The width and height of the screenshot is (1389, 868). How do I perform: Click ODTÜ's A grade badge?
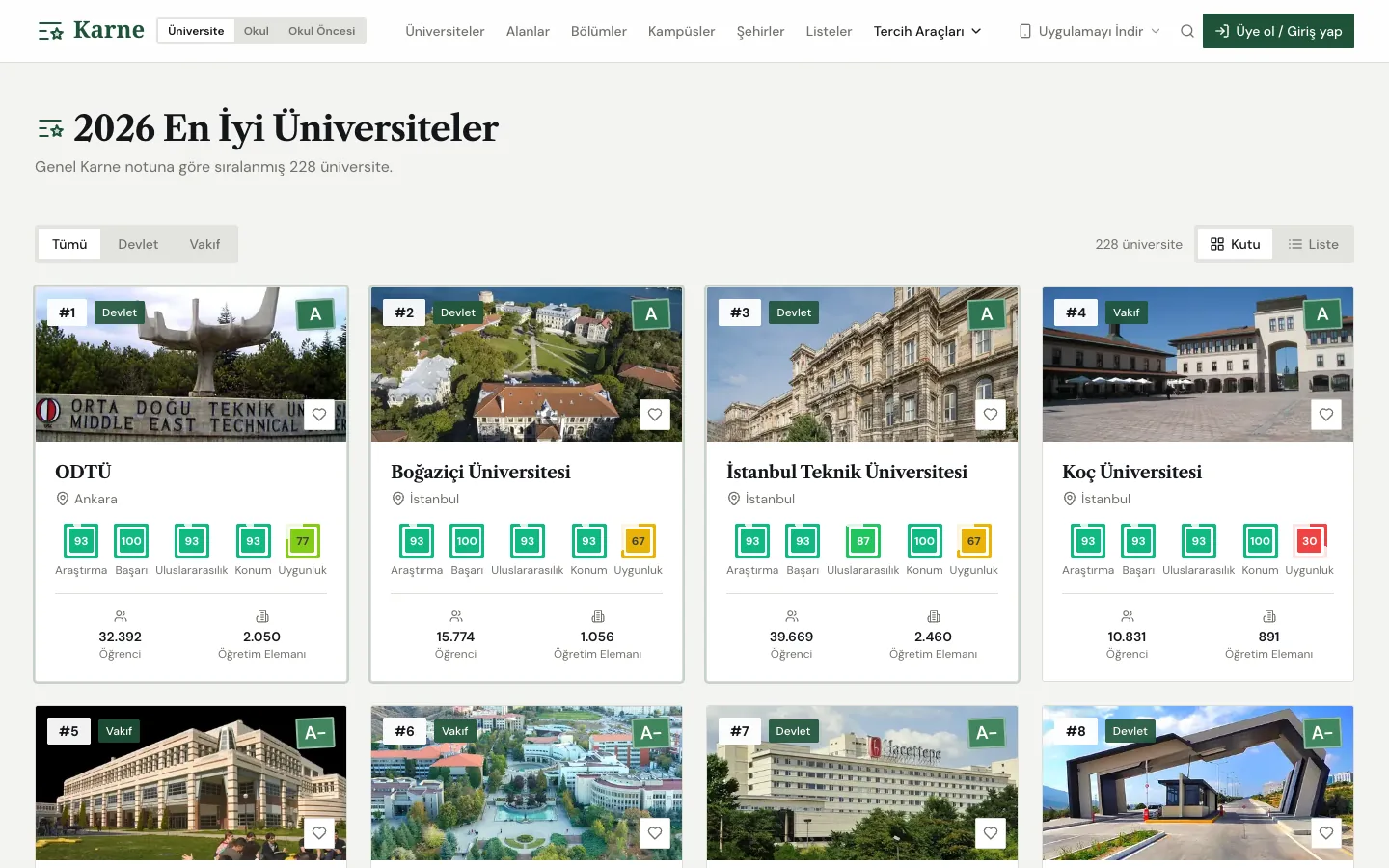pos(315,313)
